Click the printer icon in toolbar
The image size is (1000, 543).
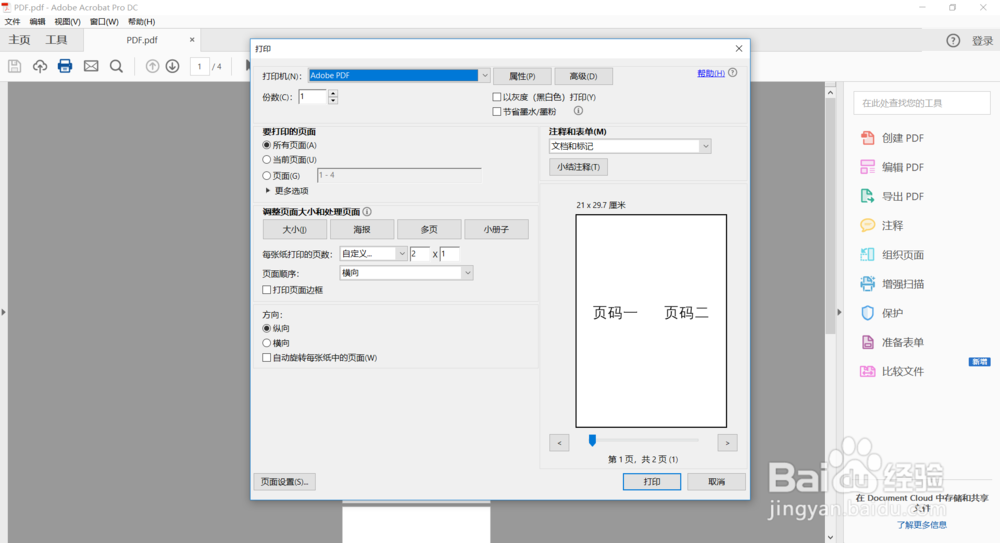tap(65, 66)
